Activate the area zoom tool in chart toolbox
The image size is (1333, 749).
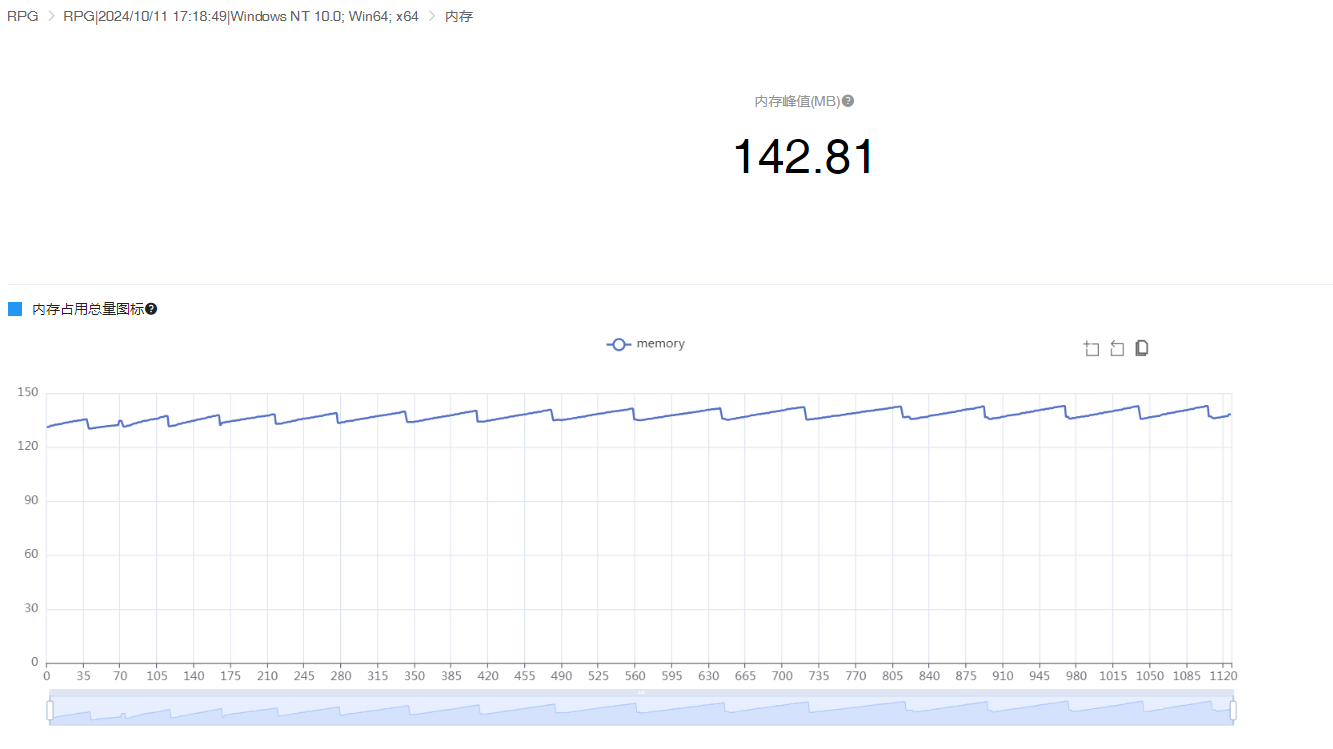tap(1091, 348)
